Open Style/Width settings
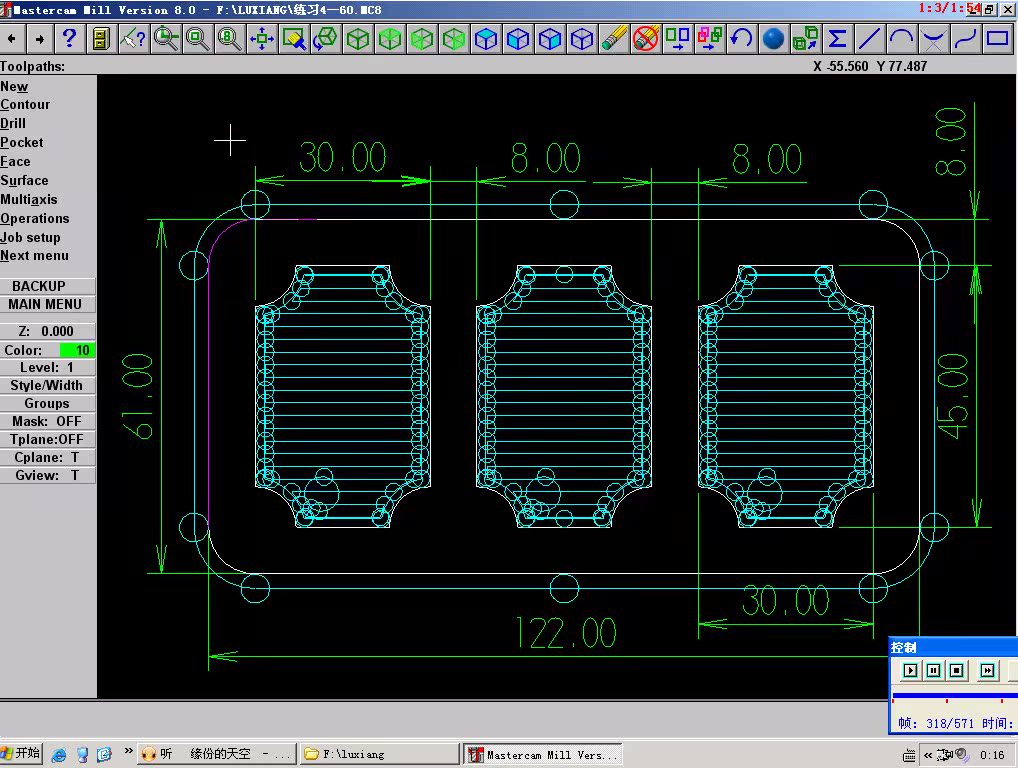The height and width of the screenshot is (768, 1018). click(x=47, y=386)
